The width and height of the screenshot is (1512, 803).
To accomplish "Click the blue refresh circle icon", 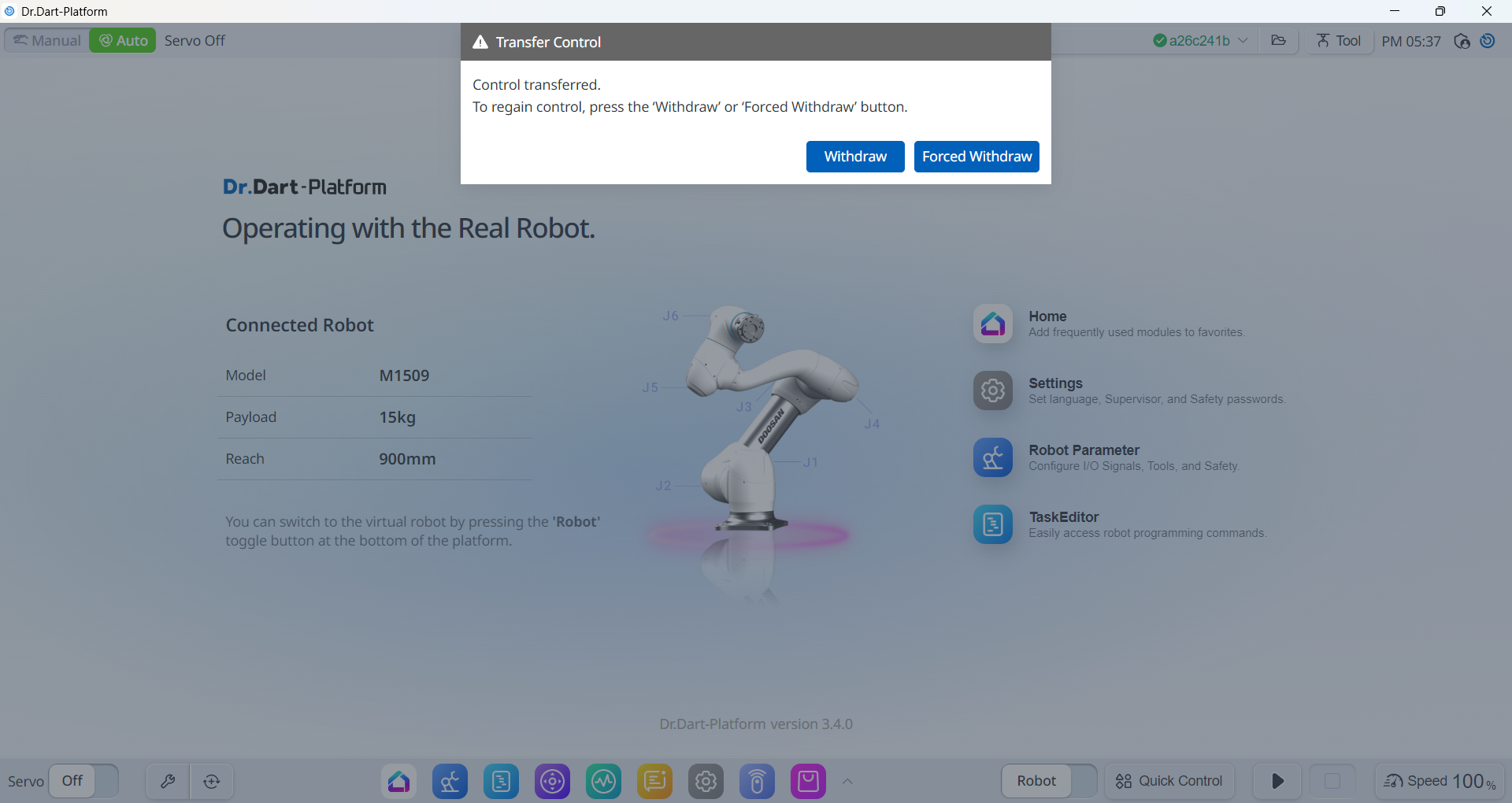I will click(x=1488, y=40).
